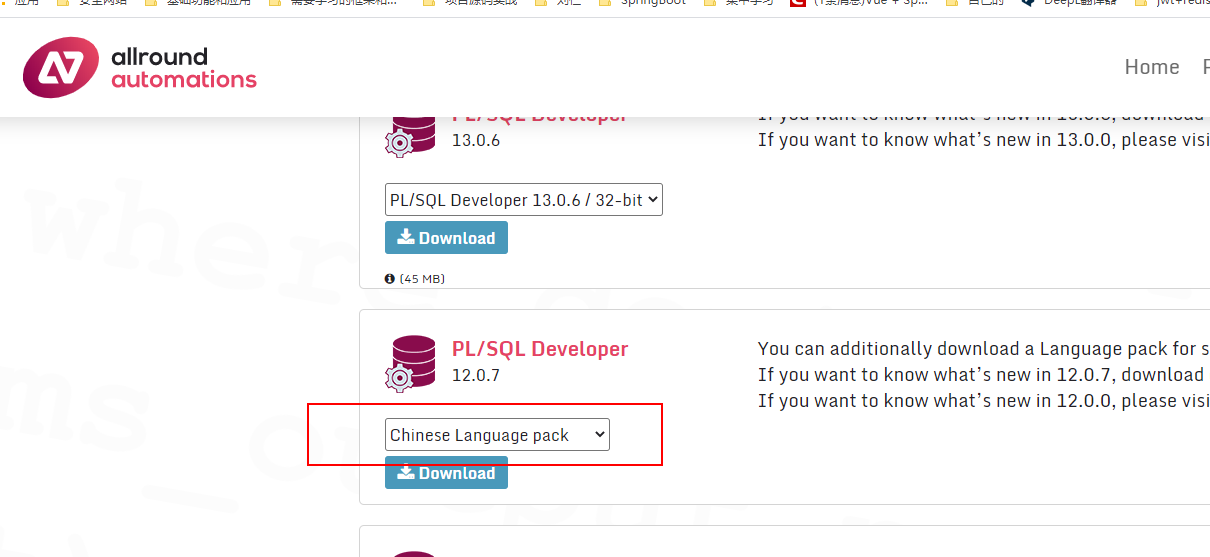Click the database gear icon beside 13.0.6
This screenshot has height=557, width=1210.
pos(410,135)
